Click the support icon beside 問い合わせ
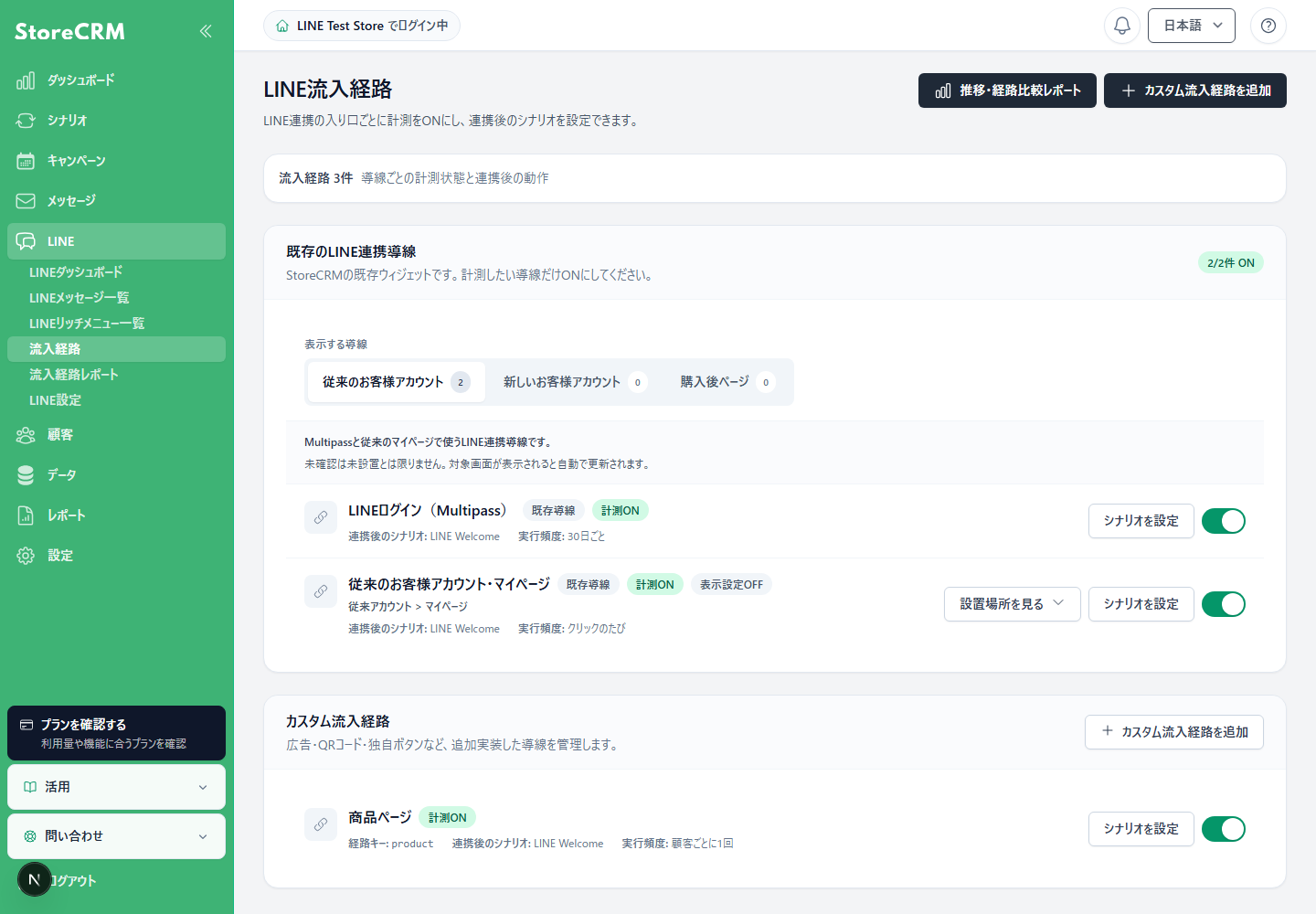 30,836
